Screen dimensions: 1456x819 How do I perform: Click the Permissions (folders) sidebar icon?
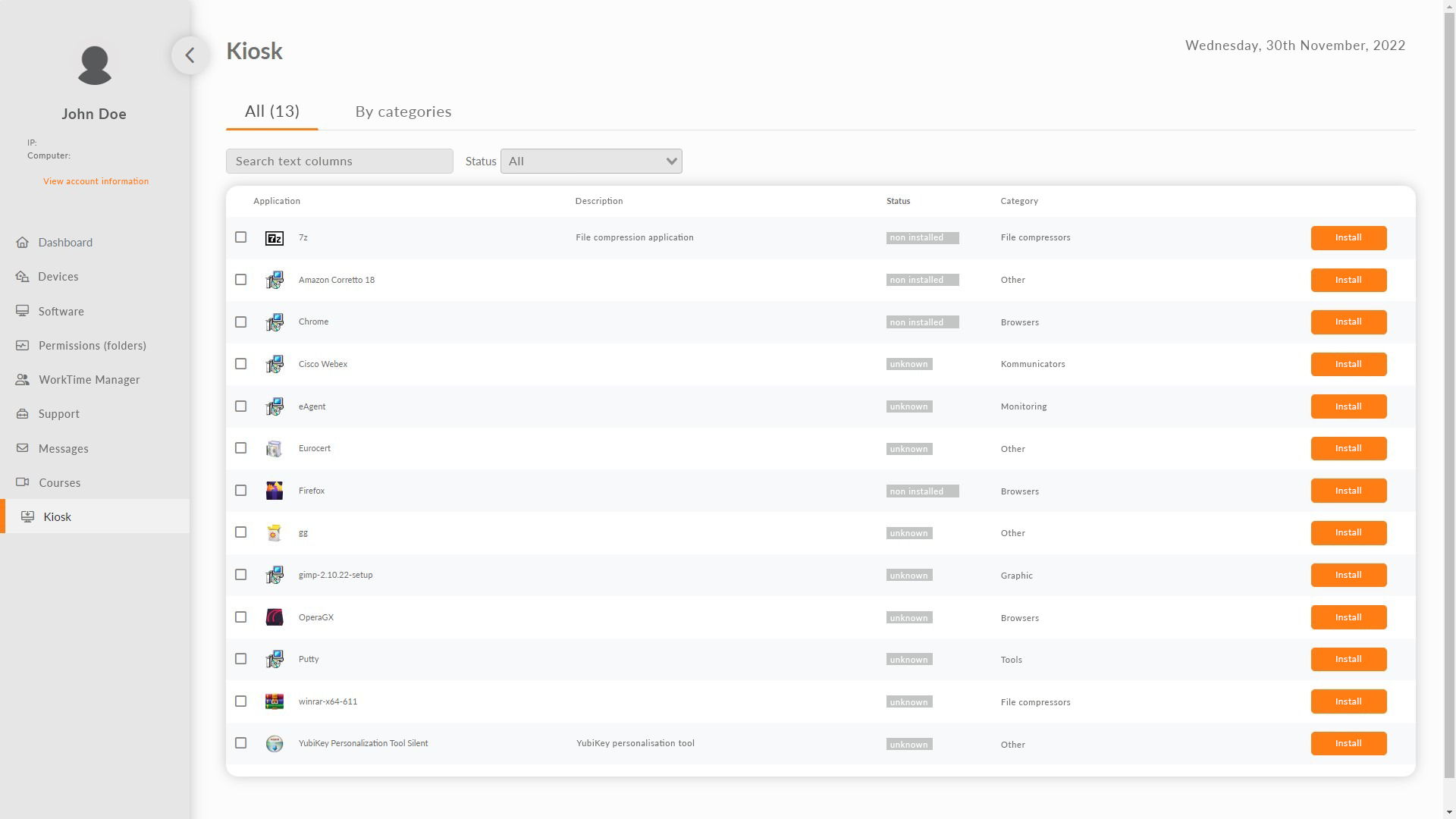[x=23, y=346]
